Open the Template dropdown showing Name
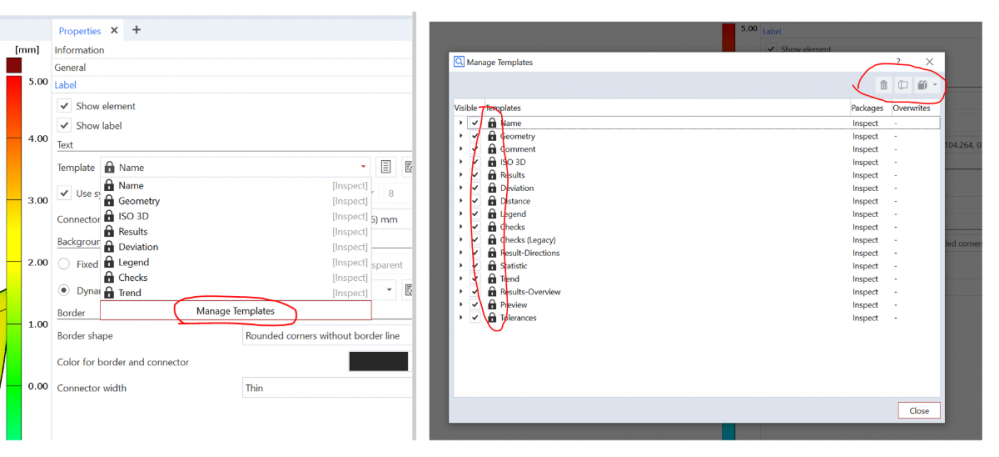The image size is (999, 457). (x=236, y=167)
